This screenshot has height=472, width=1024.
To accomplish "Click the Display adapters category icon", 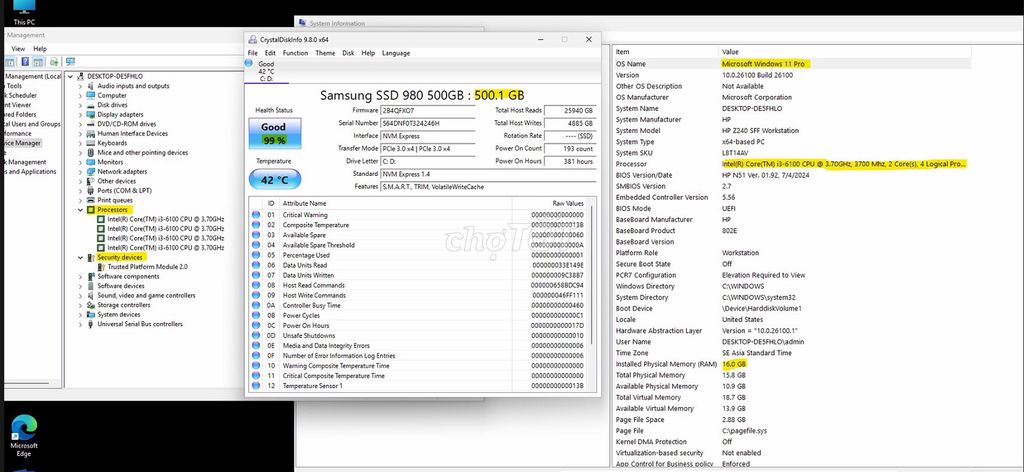I will pyautogui.click(x=90, y=114).
